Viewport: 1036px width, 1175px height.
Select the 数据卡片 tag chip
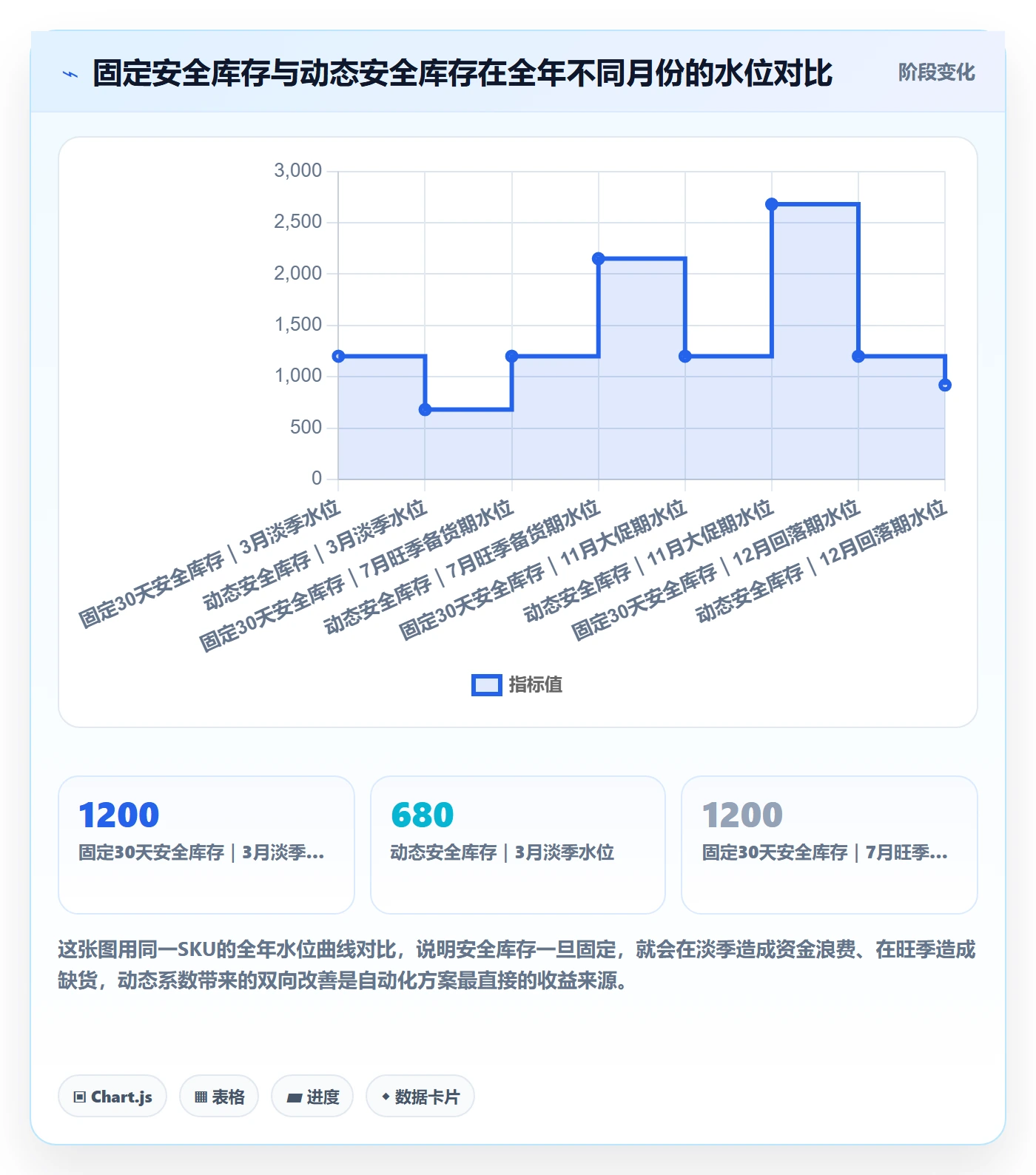[420, 1097]
